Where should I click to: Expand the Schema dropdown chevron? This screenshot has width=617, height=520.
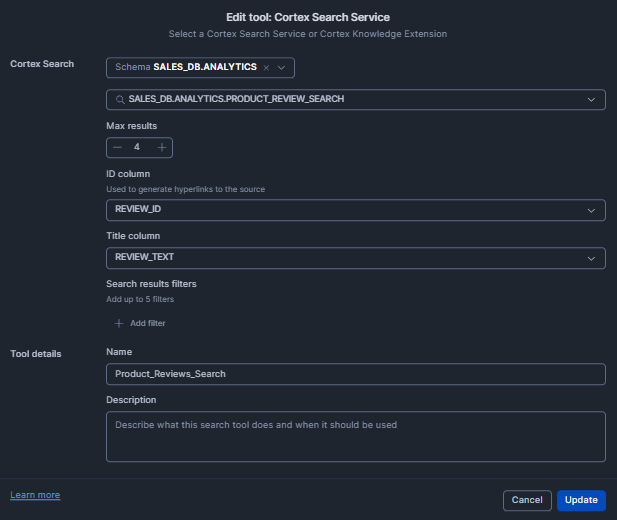point(281,68)
